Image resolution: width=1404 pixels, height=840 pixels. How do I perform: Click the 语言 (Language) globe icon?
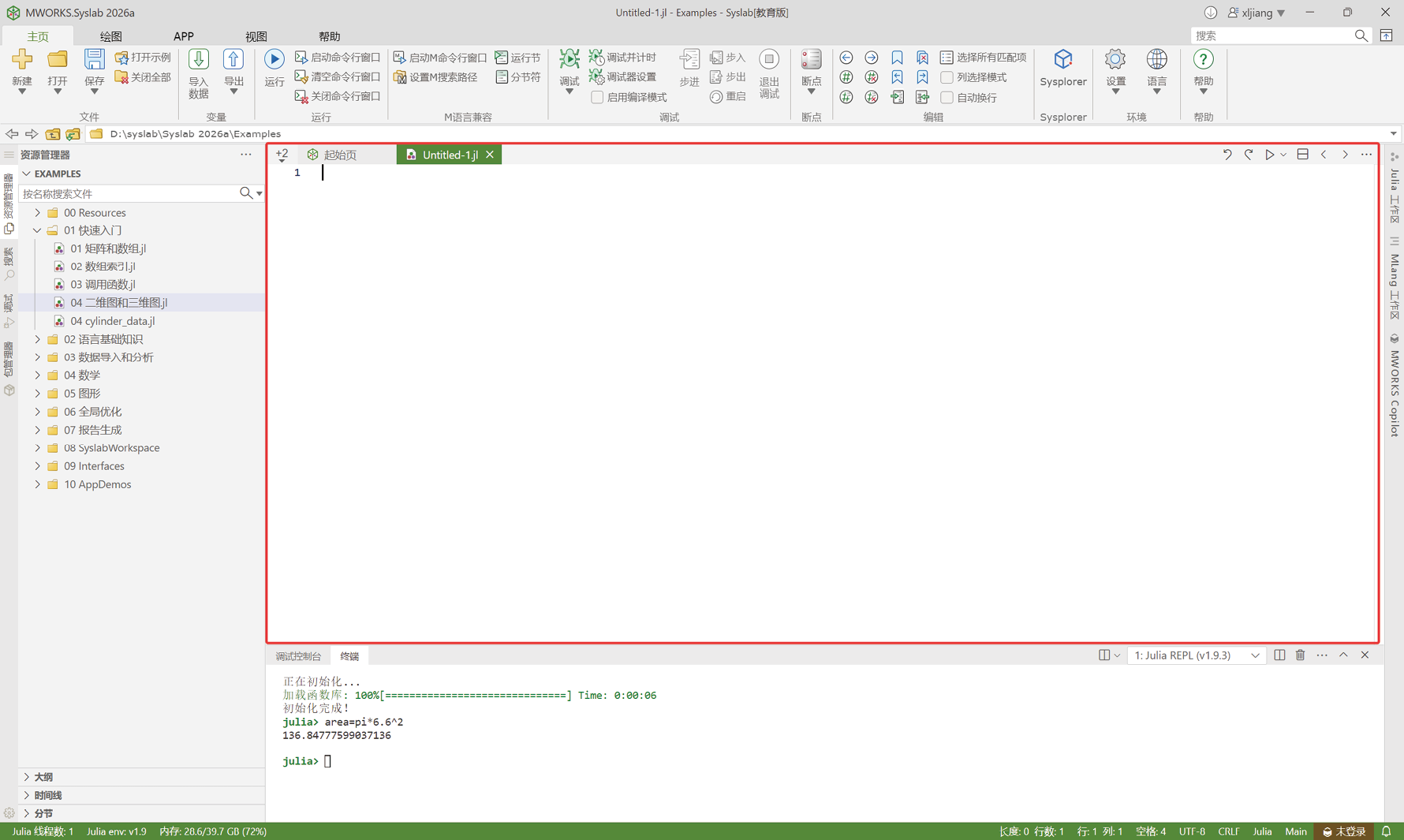pos(1156,59)
